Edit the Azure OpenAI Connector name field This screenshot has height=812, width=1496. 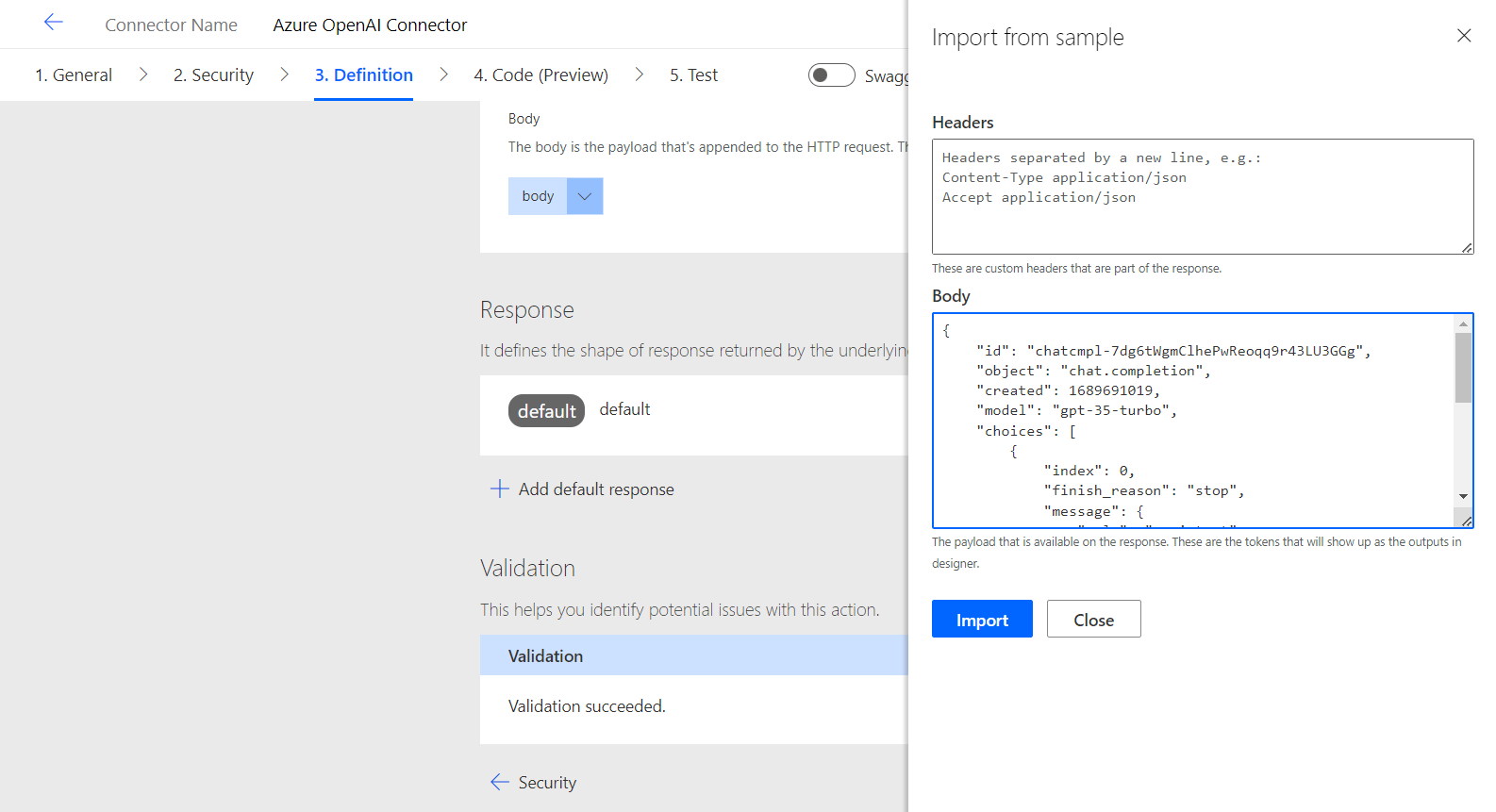point(370,25)
